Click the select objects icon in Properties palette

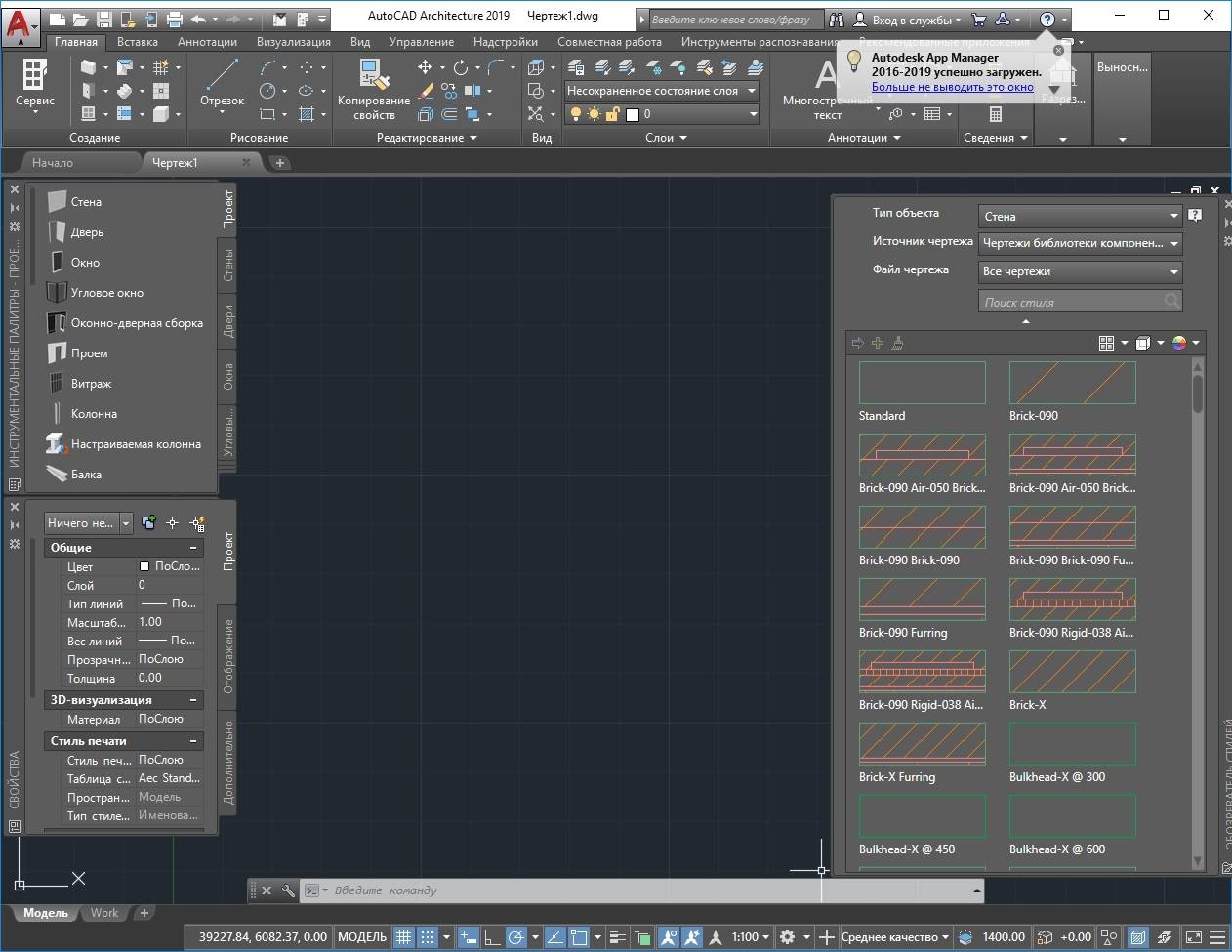(173, 523)
